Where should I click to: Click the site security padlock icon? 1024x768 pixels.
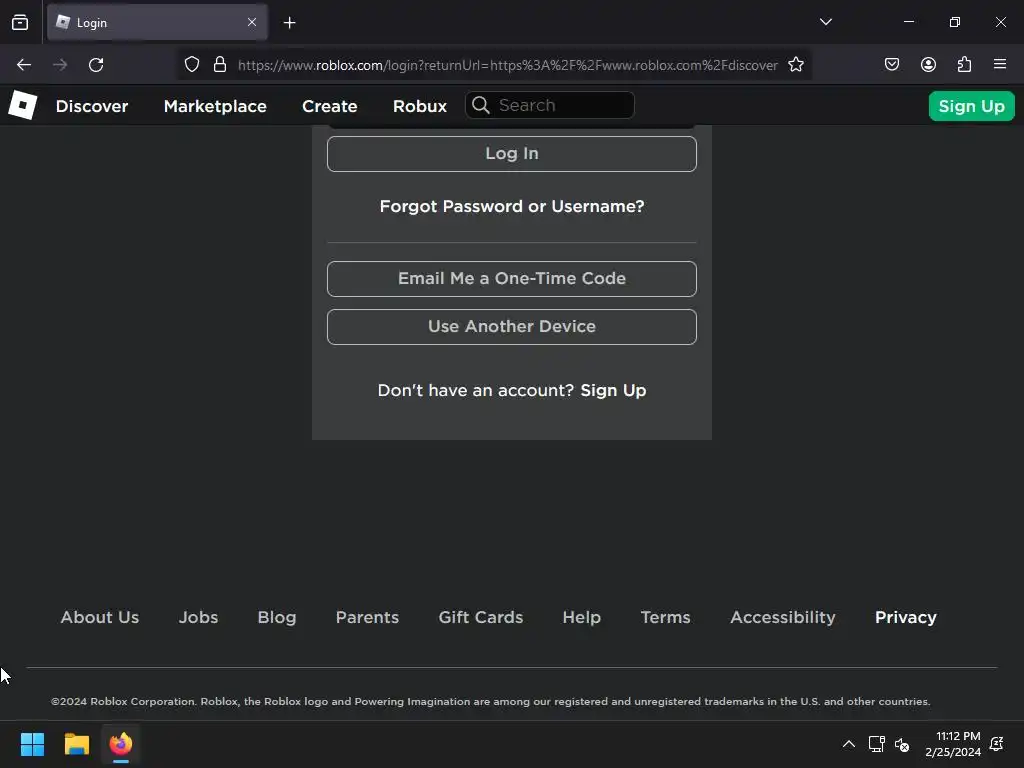220,65
